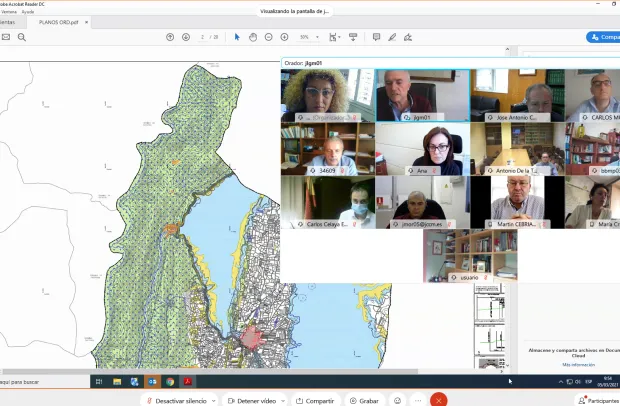Click the zoom in plus icon
Viewport: 620px width, 406px height.
pos(286,37)
